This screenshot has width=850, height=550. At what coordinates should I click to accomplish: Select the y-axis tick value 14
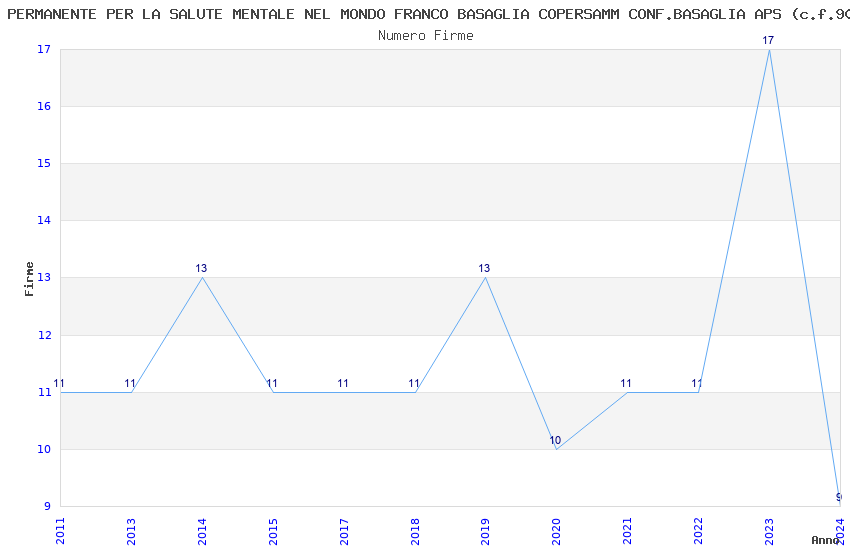44,220
